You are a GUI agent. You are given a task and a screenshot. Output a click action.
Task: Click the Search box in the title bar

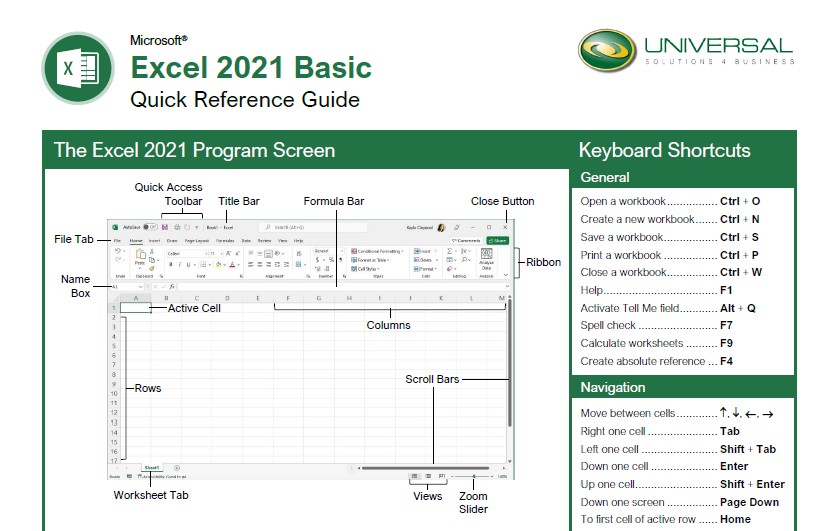(x=313, y=227)
